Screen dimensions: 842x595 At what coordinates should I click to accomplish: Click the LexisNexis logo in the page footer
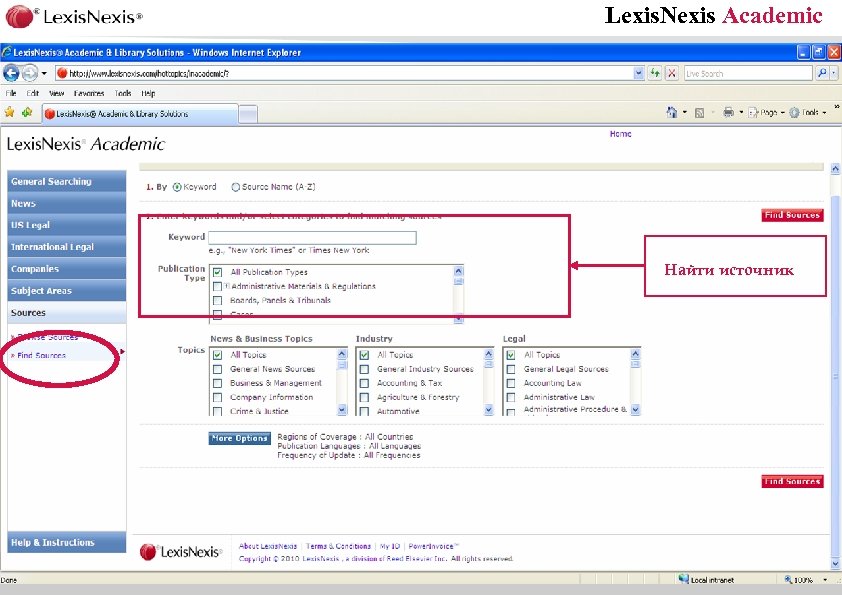click(180, 552)
